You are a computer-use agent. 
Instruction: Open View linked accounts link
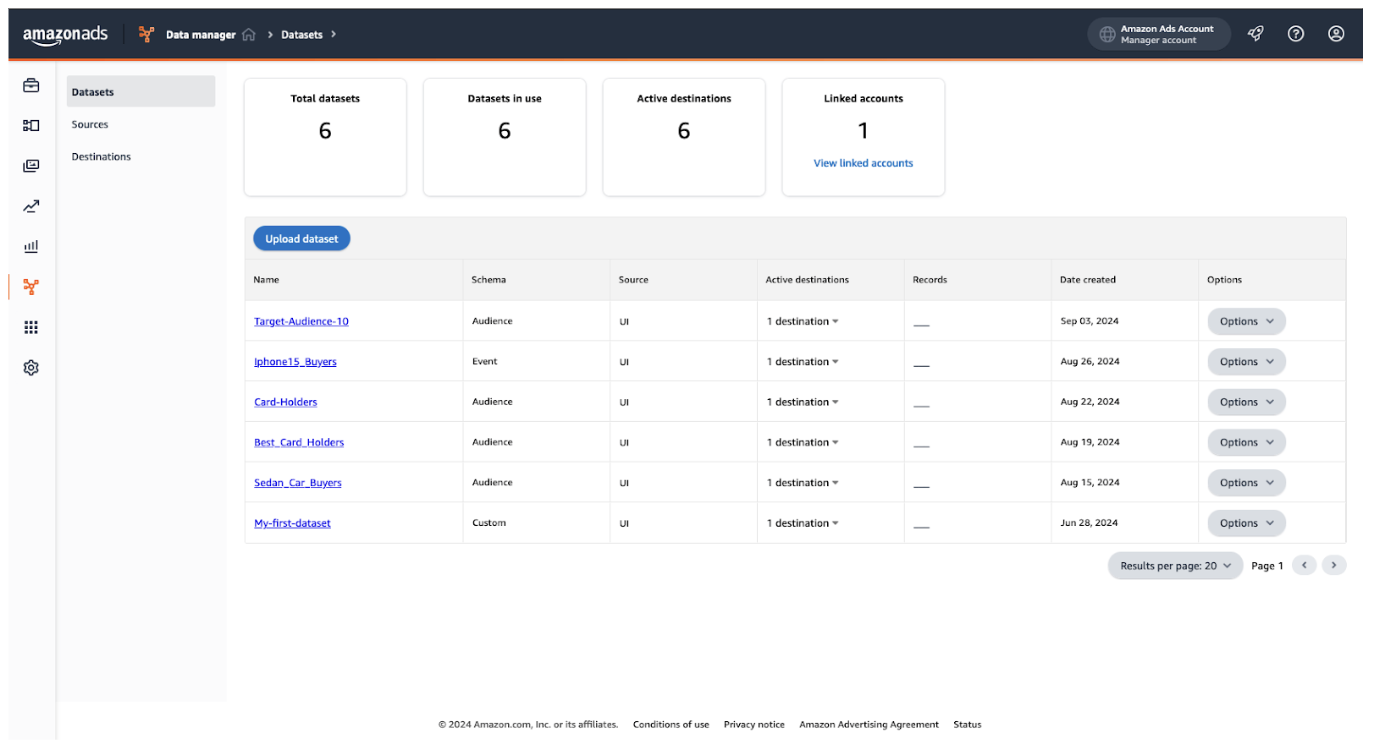point(863,163)
